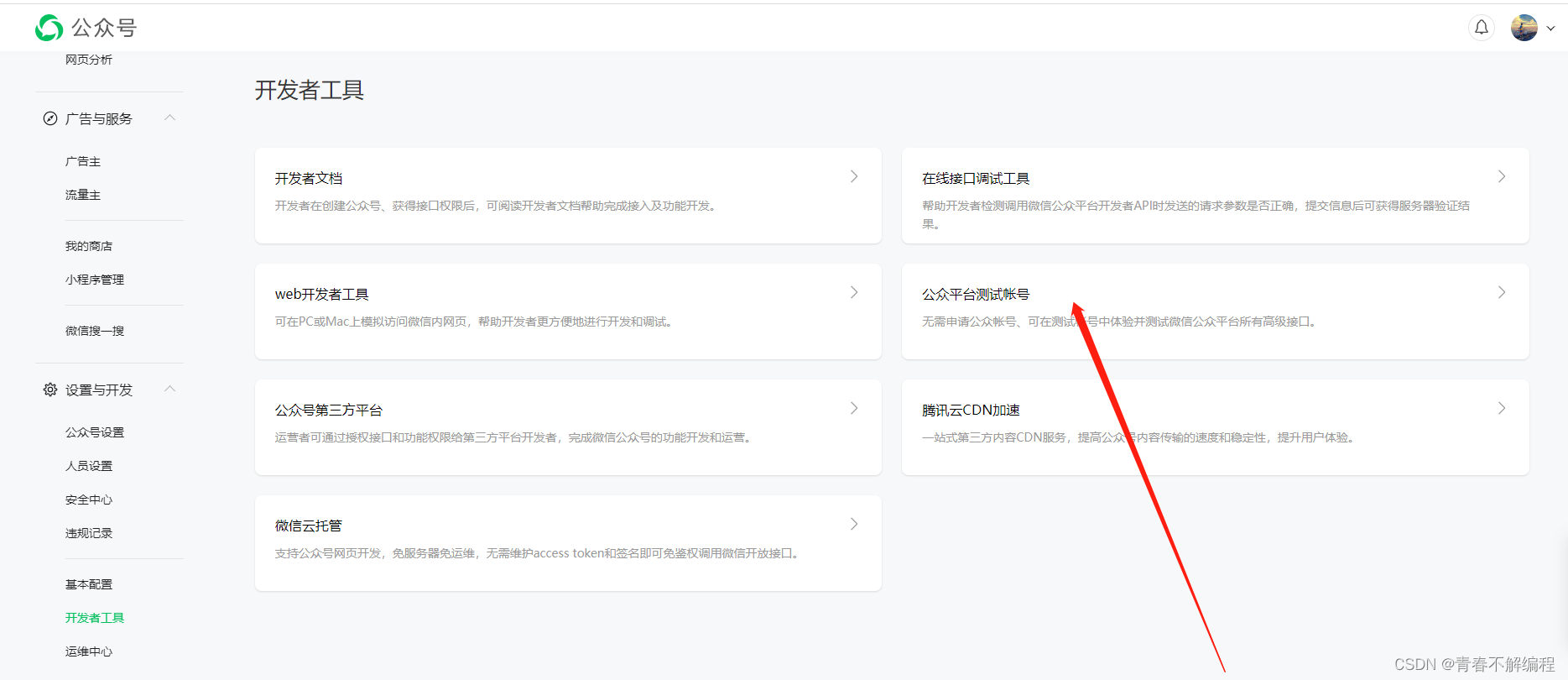Open 人员设置 in the sidebar
The height and width of the screenshot is (680, 1568).
[x=89, y=466]
